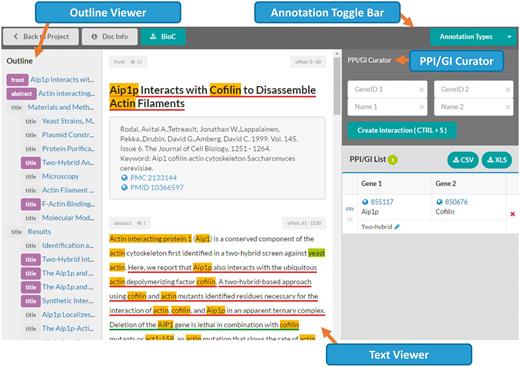520x367 pixels.
Task: Click the Gene 1 column header
Action: pos(371,184)
